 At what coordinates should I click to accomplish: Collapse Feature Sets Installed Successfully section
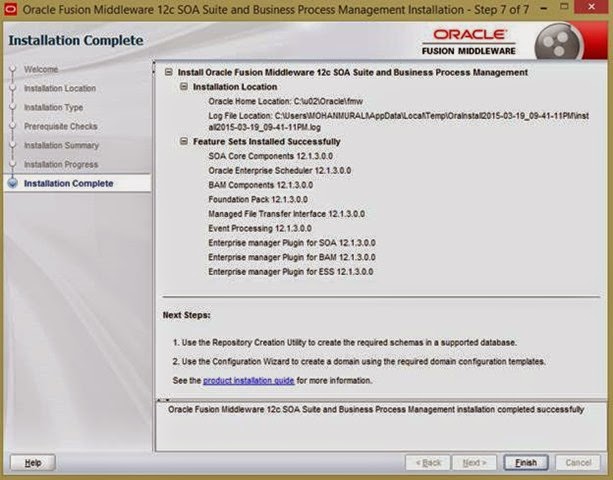[x=183, y=141]
